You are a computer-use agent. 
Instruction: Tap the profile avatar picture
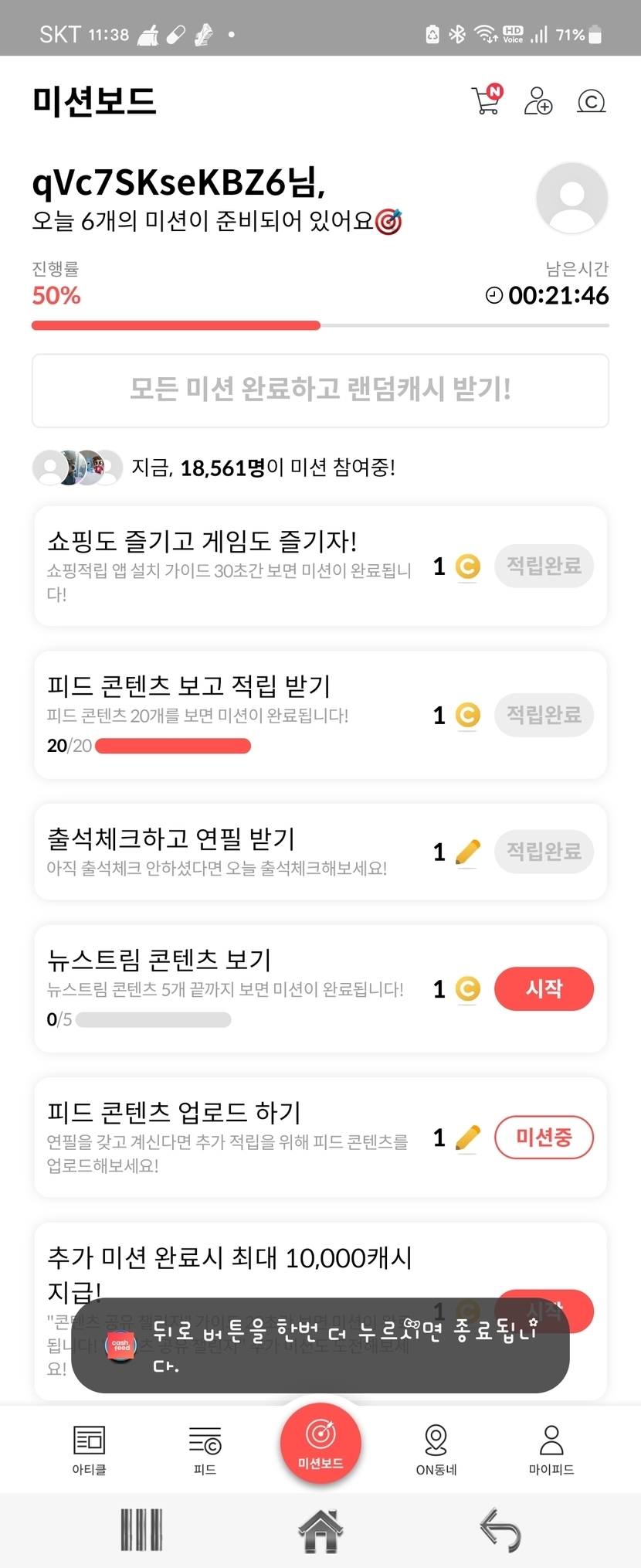tap(571, 198)
